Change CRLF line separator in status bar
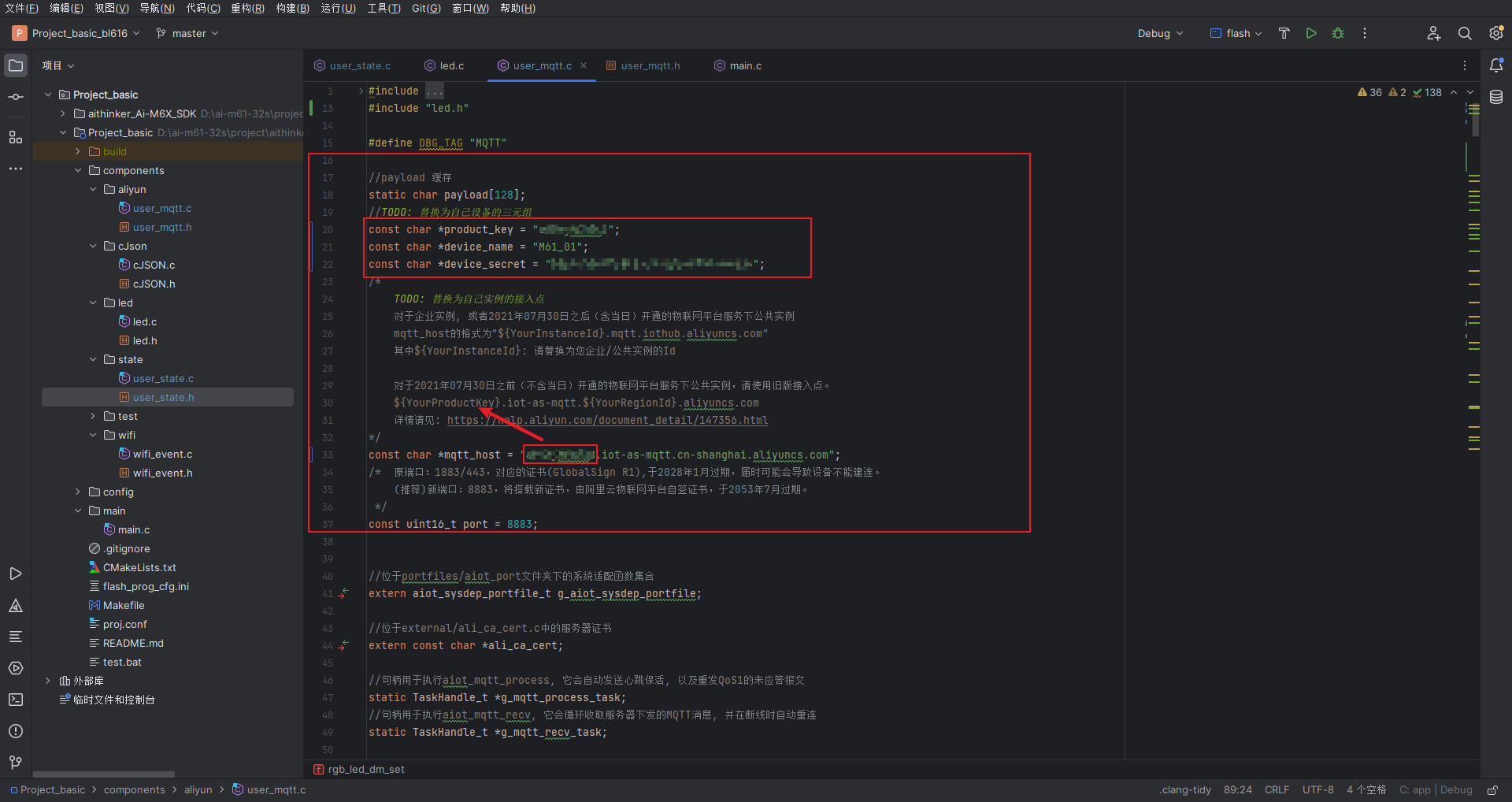Viewport: 1512px width, 802px height. click(1277, 789)
